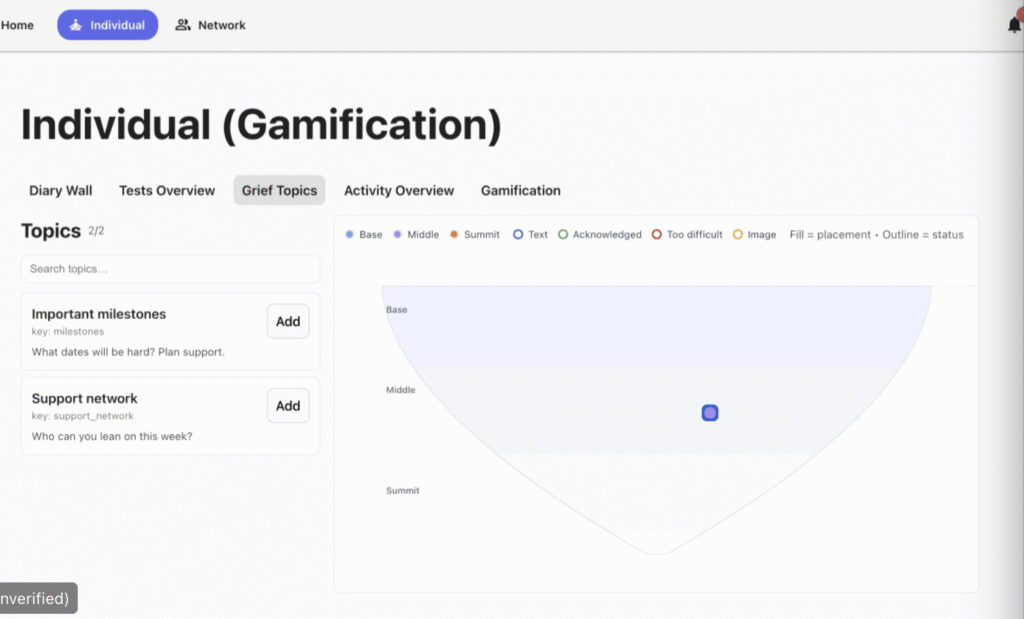Click the Middle legend dot
Image resolution: width=1024 pixels, height=619 pixels.
click(x=397, y=235)
